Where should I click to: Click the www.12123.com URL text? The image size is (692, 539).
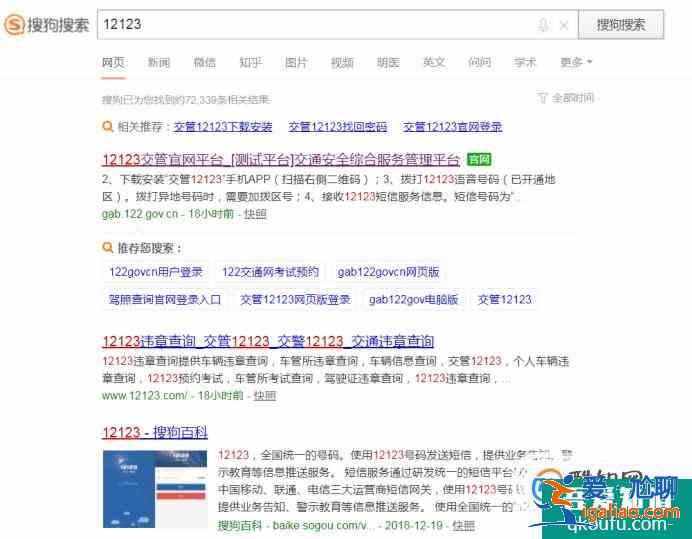coord(145,395)
